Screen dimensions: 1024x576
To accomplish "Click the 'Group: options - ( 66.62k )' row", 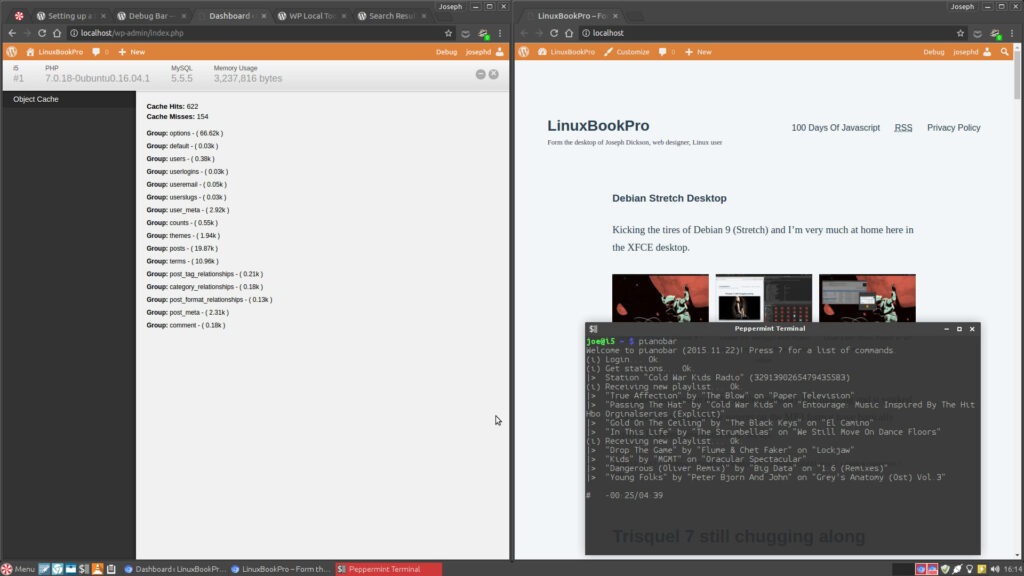I will tap(184, 133).
